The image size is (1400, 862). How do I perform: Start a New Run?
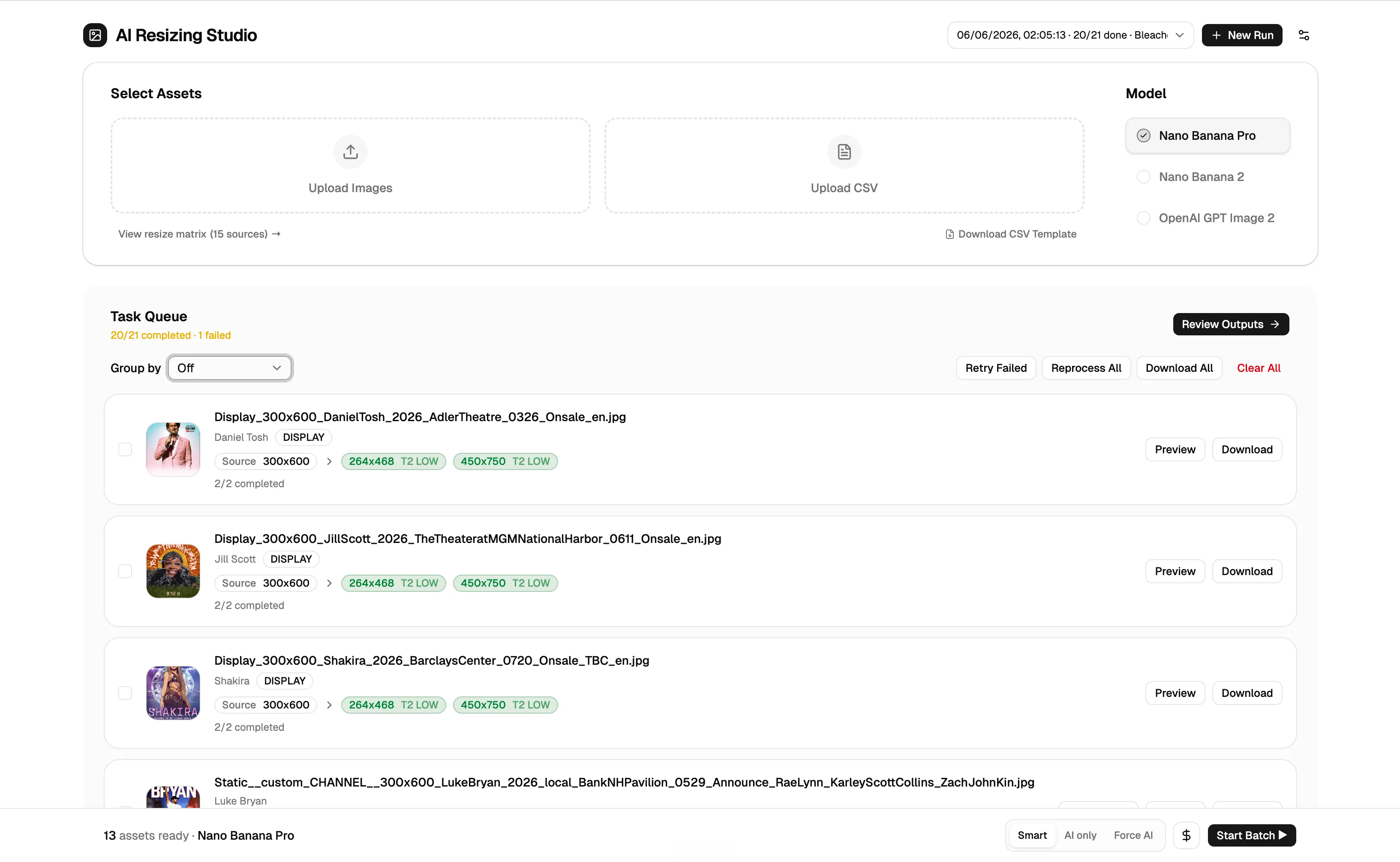coord(1241,35)
